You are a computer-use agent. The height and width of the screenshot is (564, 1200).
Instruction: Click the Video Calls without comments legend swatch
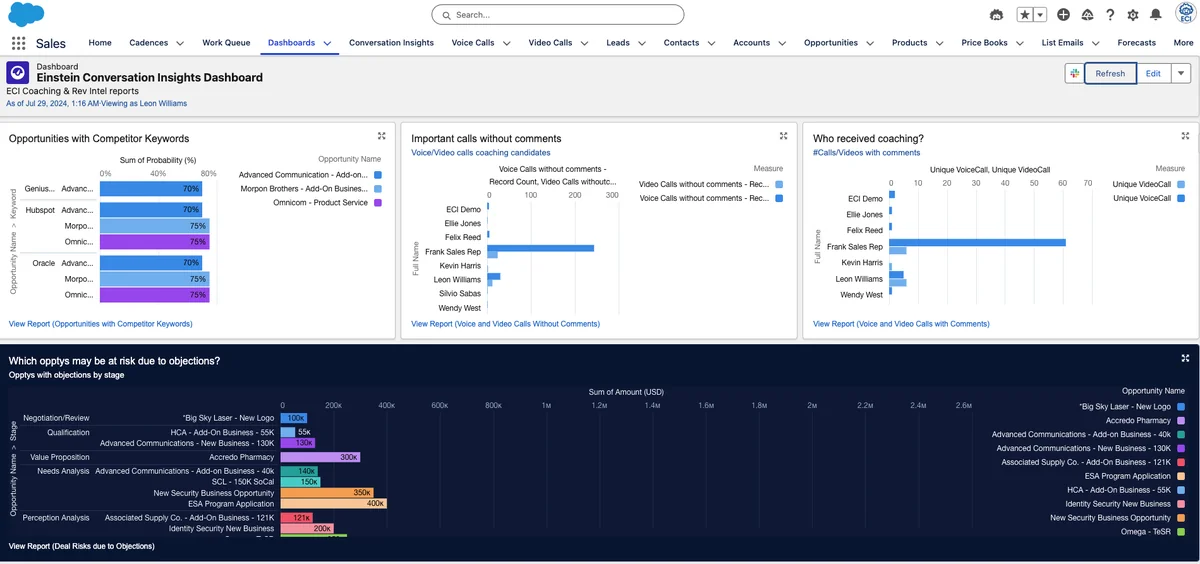pos(779,185)
